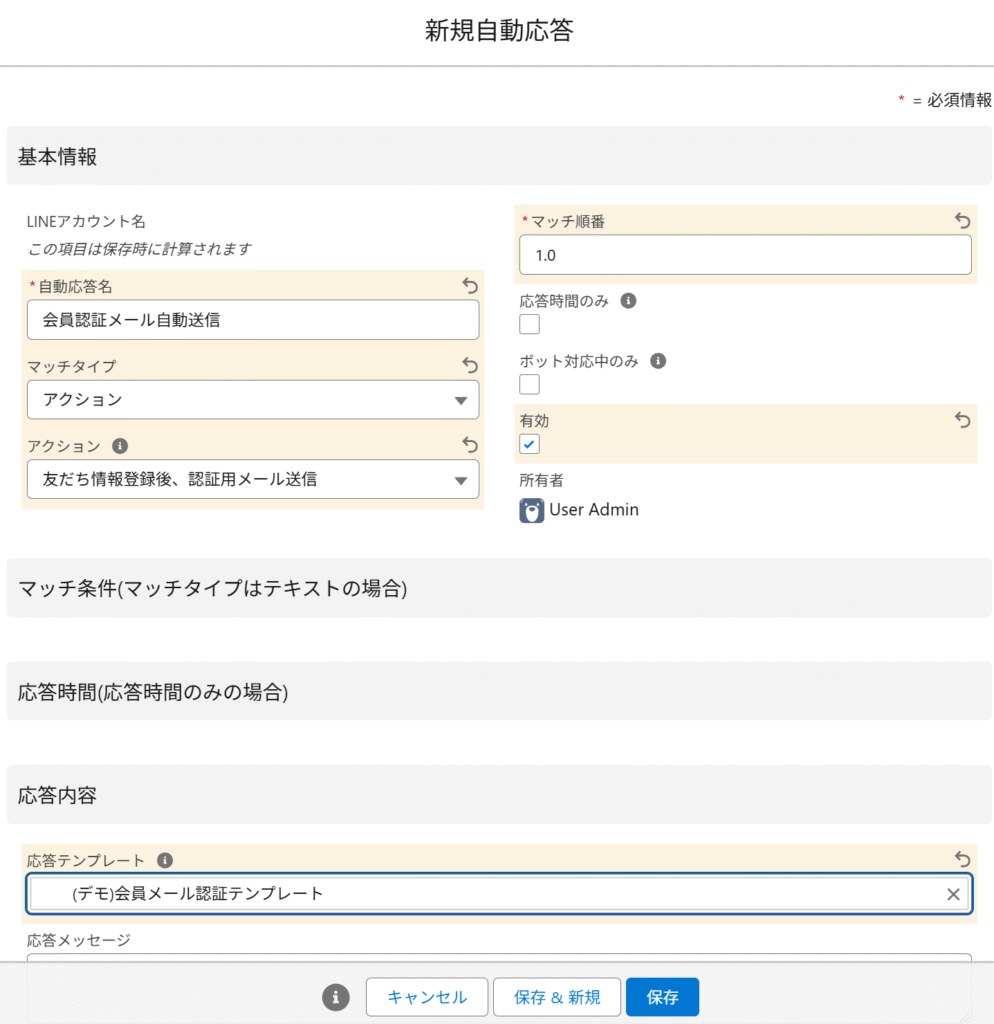Undo the マッチ順番 field change

point(962,221)
